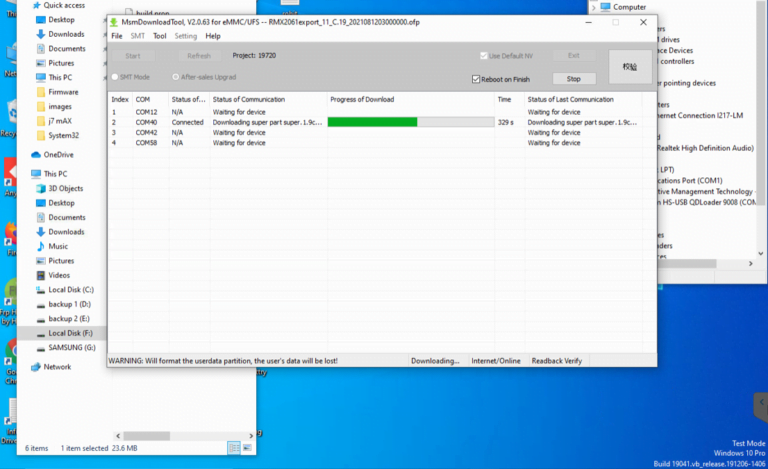Open Local Disk (C:) in sidebar
768x469 pixels.
pos(71,290)
